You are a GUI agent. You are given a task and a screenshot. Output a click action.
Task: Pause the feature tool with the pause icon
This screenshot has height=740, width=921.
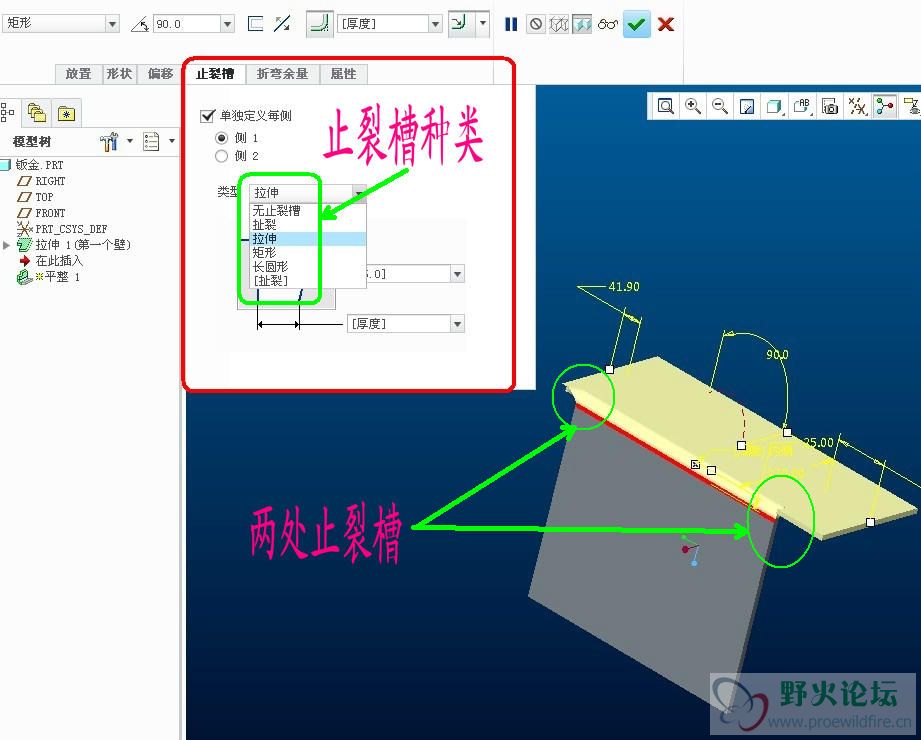[x=511, y=24]
